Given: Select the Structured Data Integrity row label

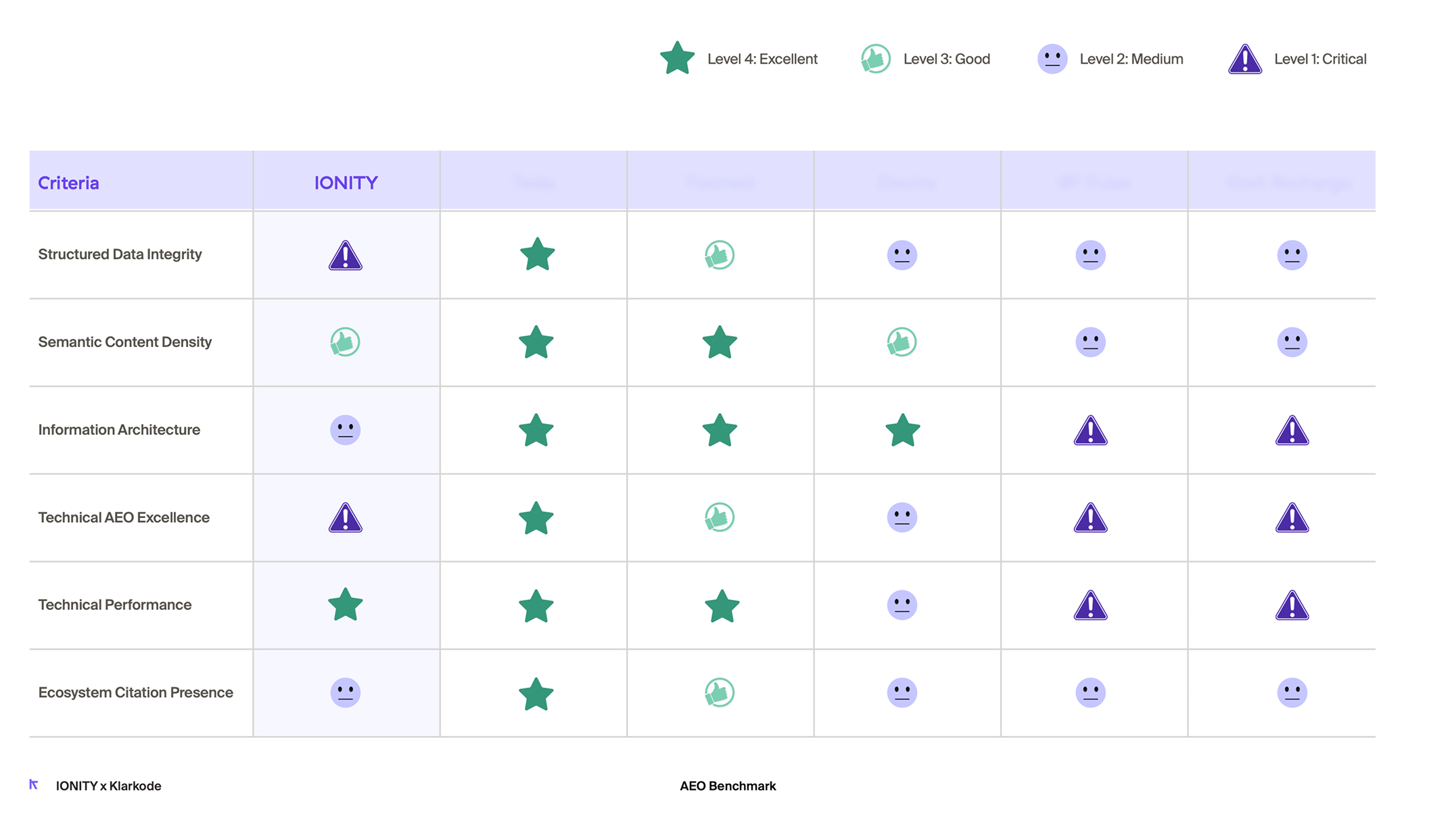Looking at the screenshot, I should pyautogui.click(x=120, y=254).
